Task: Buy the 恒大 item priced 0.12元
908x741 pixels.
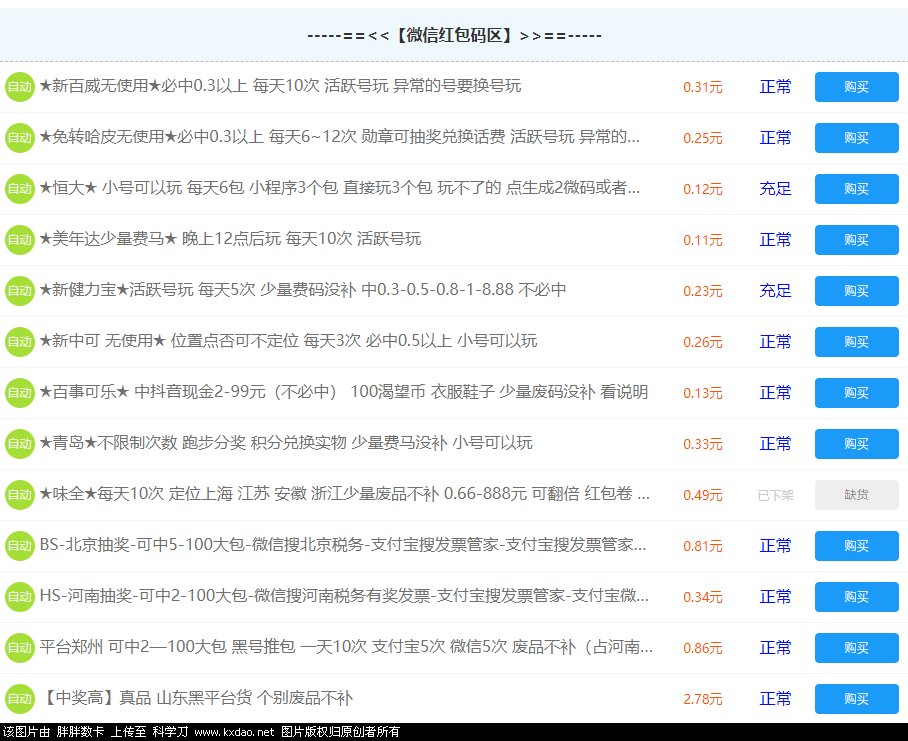Action: 856,189
